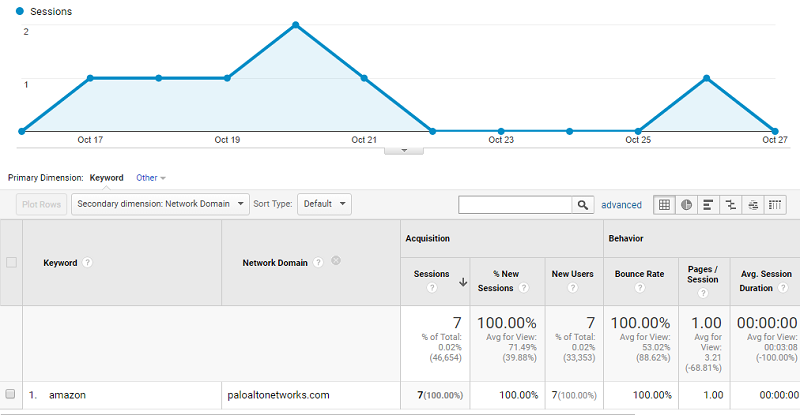The height and width of the screenshot is (415, 800).
Task: Click the Oct 20 peak data point
Action: click(x=295, y=24)
